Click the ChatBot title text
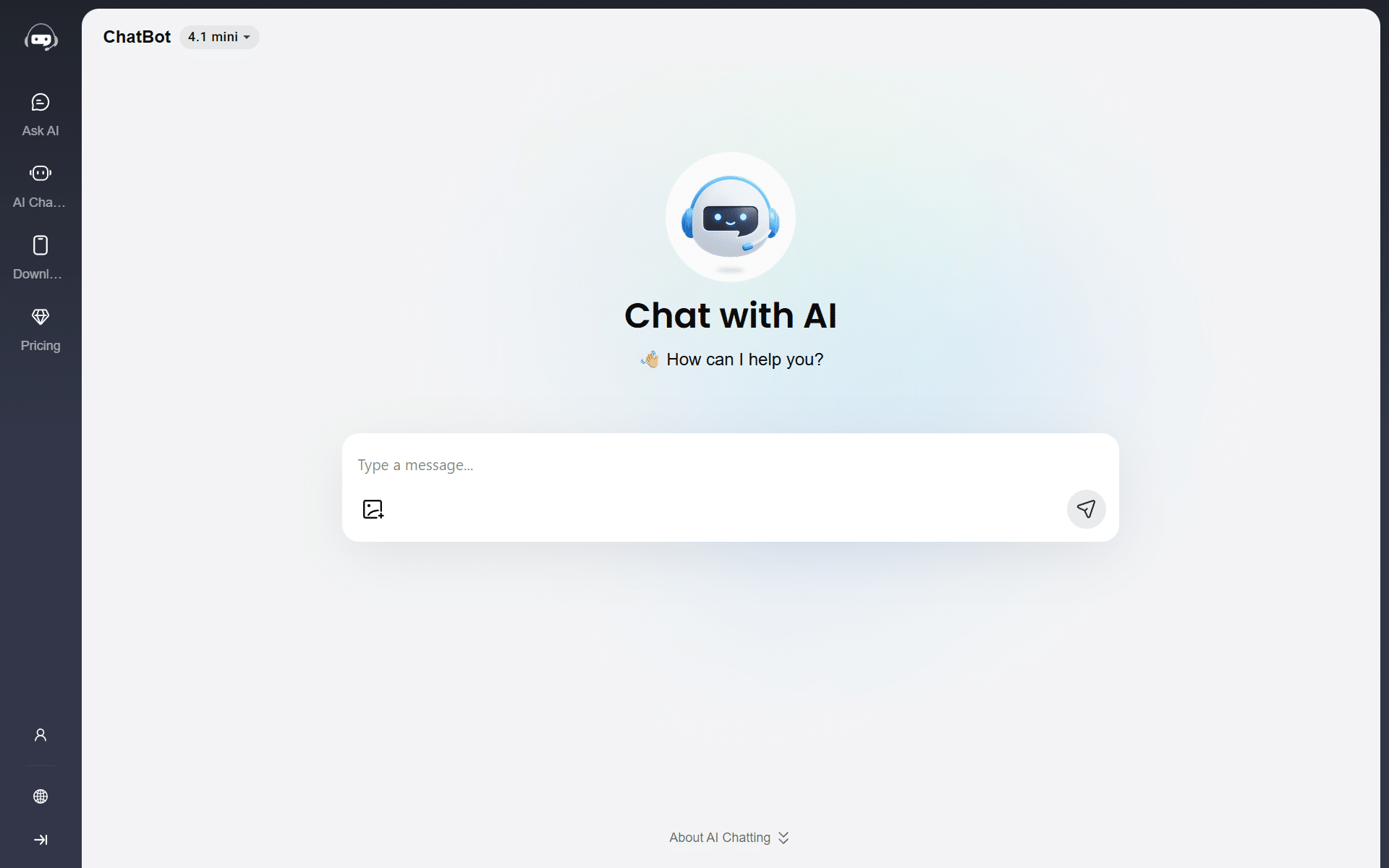The image size is (1389, 868). 137,37
